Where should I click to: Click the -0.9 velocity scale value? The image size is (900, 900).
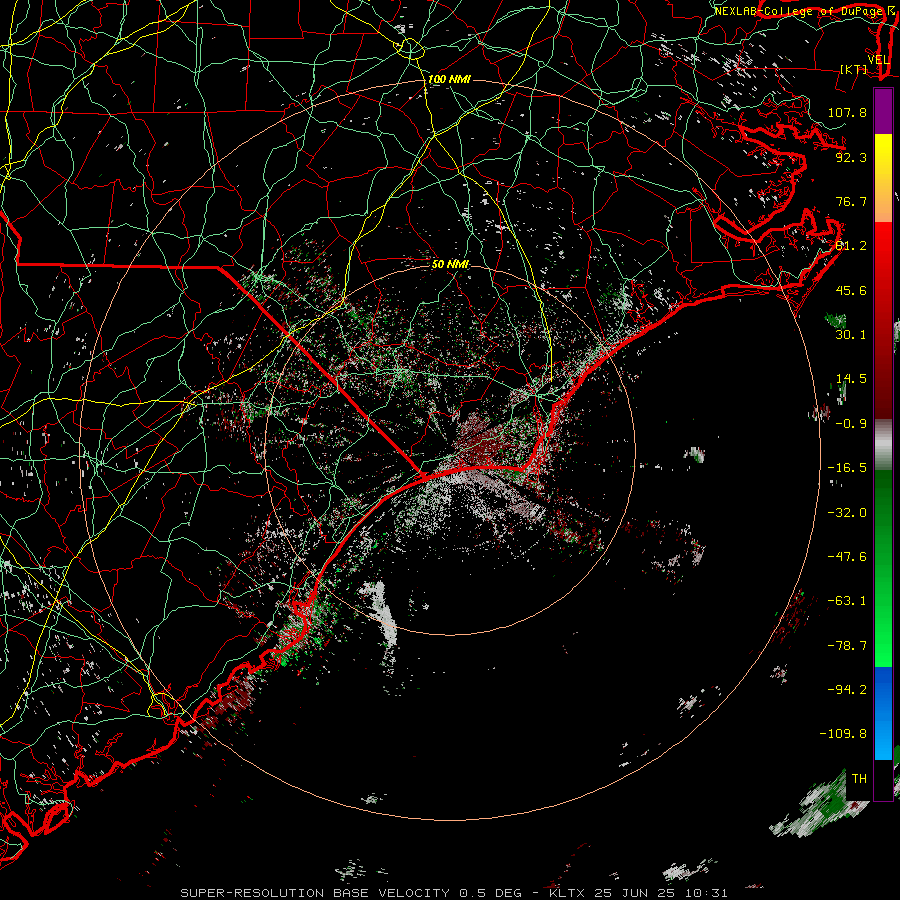(x=851, y=424)
